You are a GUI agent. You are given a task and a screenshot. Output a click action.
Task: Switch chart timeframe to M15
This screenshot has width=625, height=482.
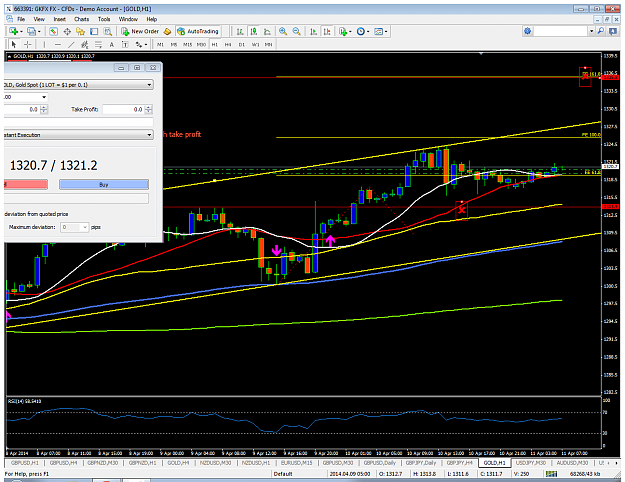(x=187, y=45)
